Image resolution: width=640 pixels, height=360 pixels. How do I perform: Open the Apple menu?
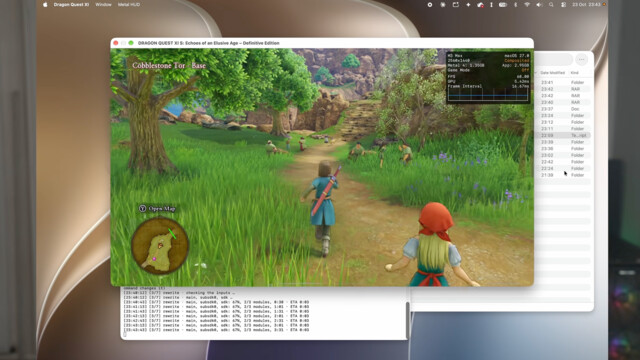[x=45, y=4]
